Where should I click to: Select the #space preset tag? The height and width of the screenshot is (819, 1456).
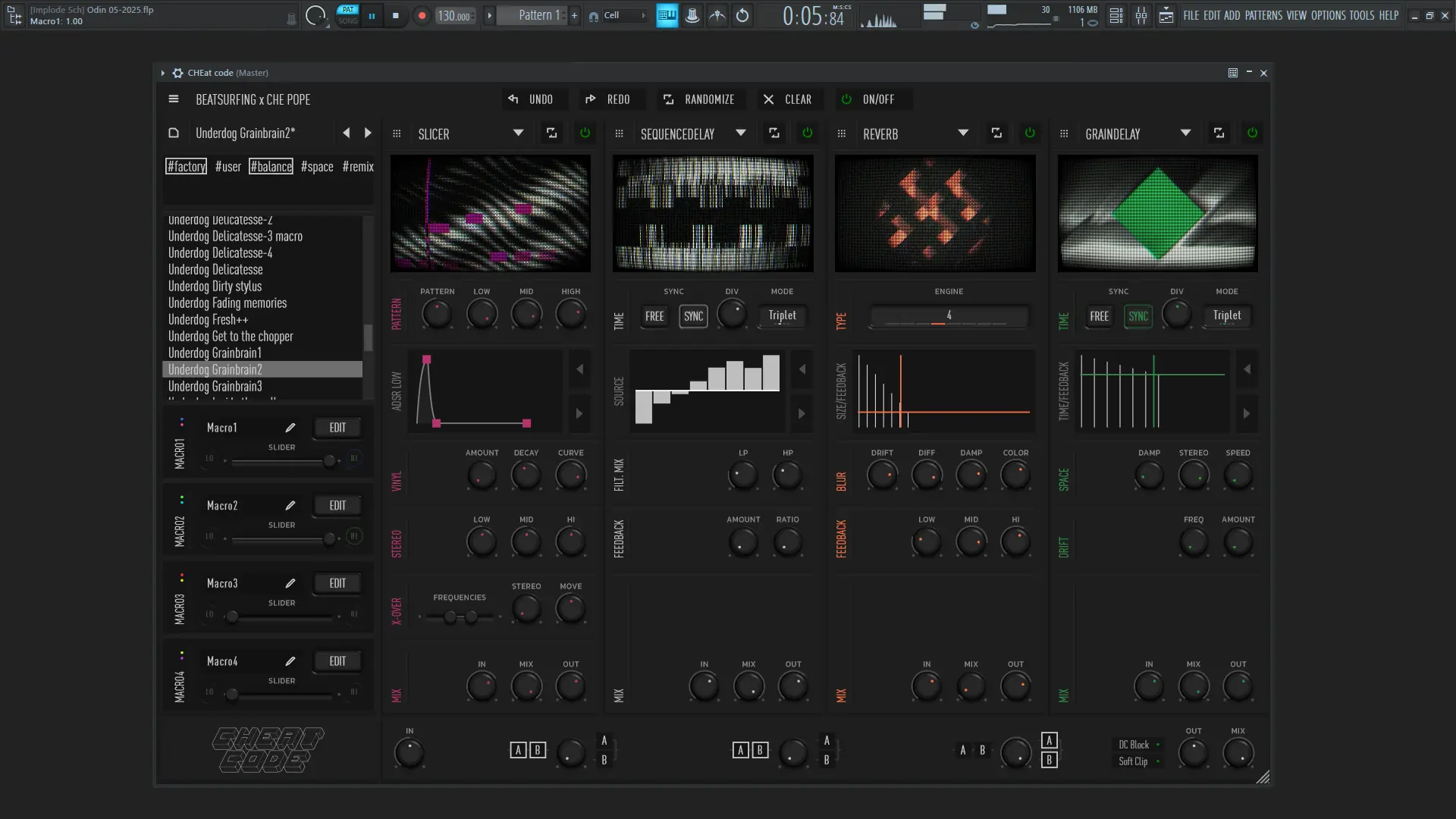tap(317, 167)
